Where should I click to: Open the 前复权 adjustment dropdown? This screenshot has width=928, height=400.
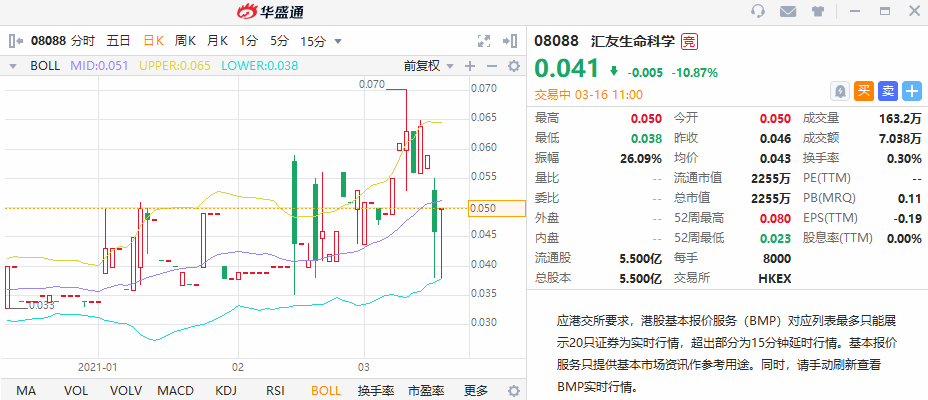click(429, 66)
